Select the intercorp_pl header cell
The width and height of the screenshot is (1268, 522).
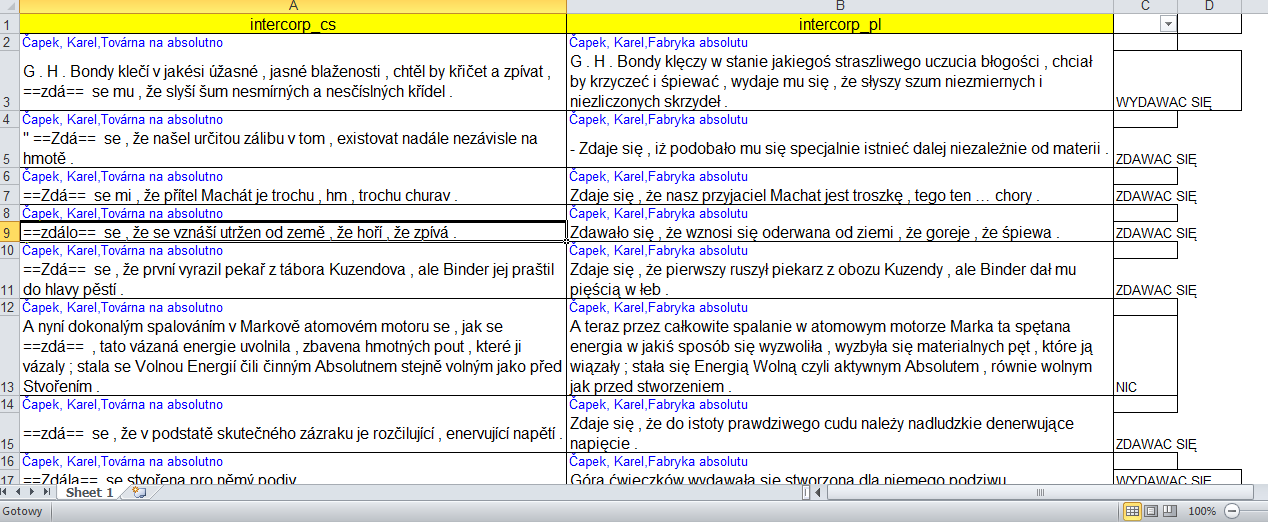point(840,24)
